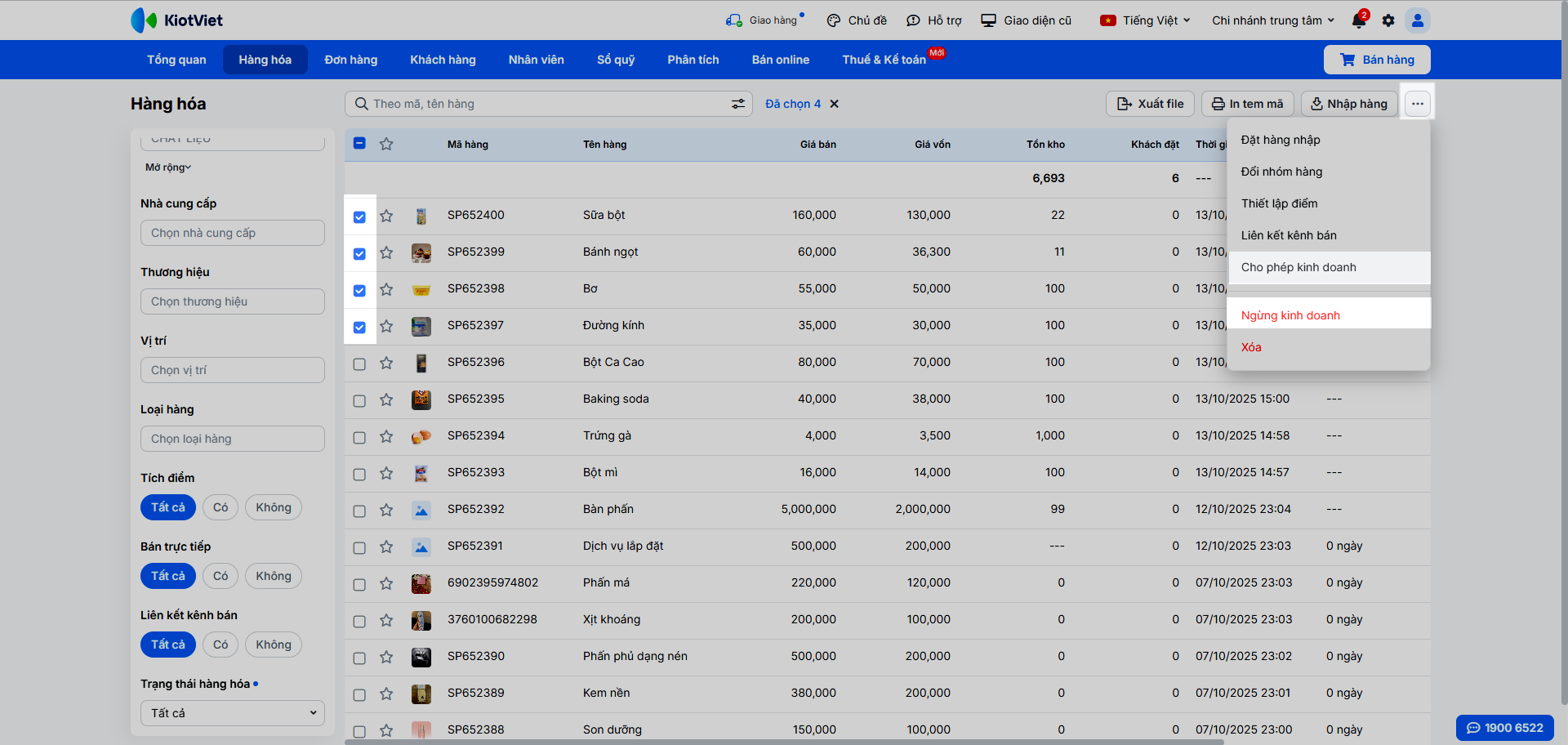Click the Xuất file button
This screenshot has width=1568, height=745.
point(1151,104)
